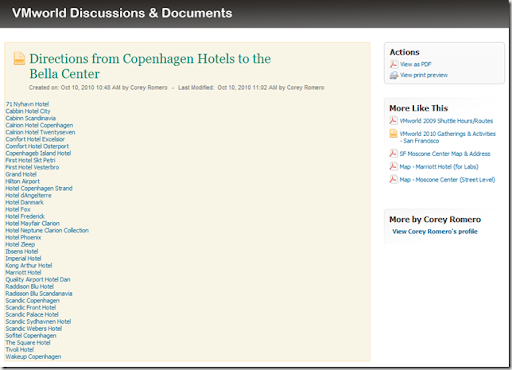The image size is (512, 370).
Task: Open the Cabinn Scandinavia link
Action: point(31,118)
